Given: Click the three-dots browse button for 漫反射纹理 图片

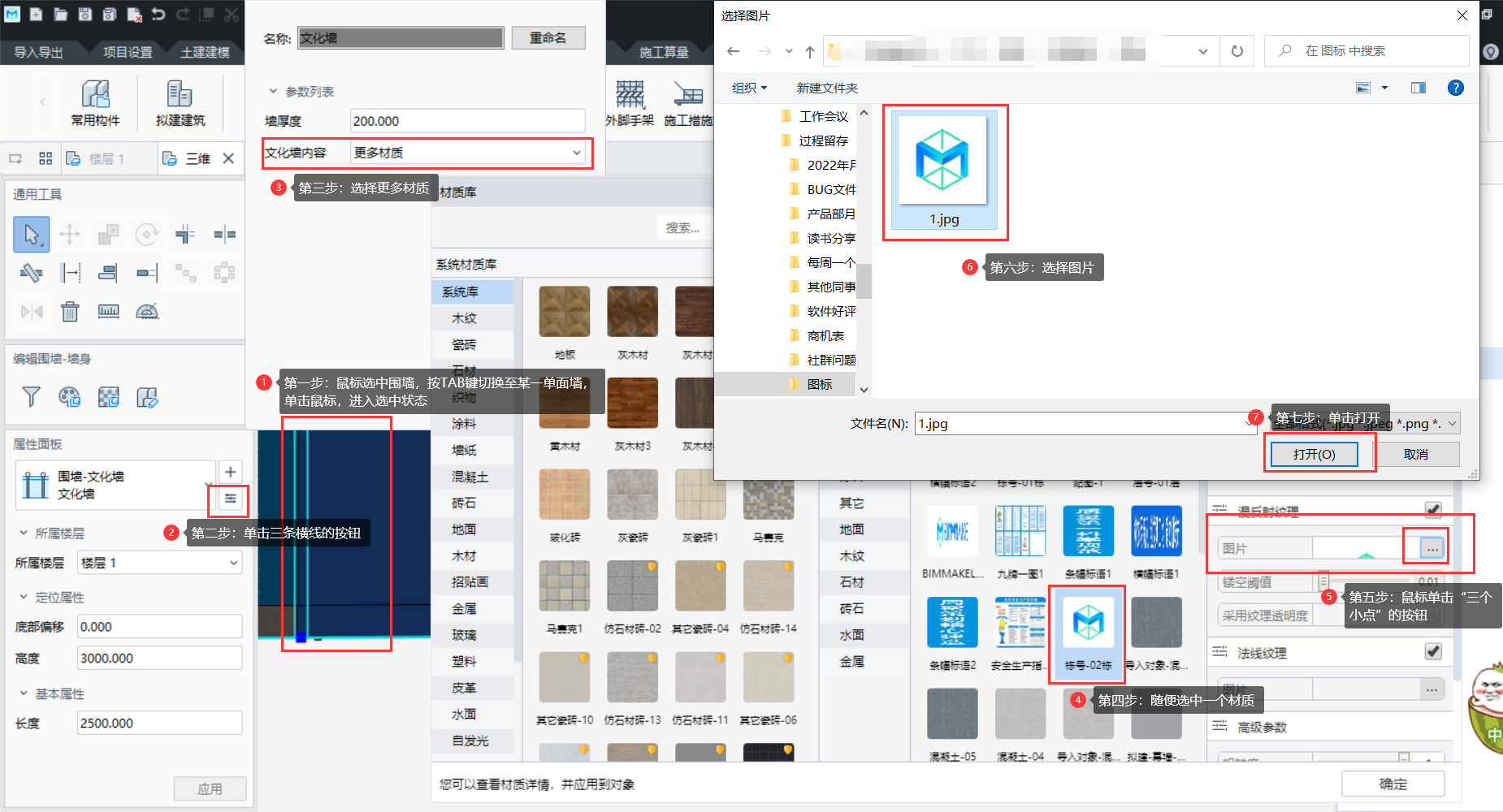Looking at the screenshot, I should [x=1432, y=549].
